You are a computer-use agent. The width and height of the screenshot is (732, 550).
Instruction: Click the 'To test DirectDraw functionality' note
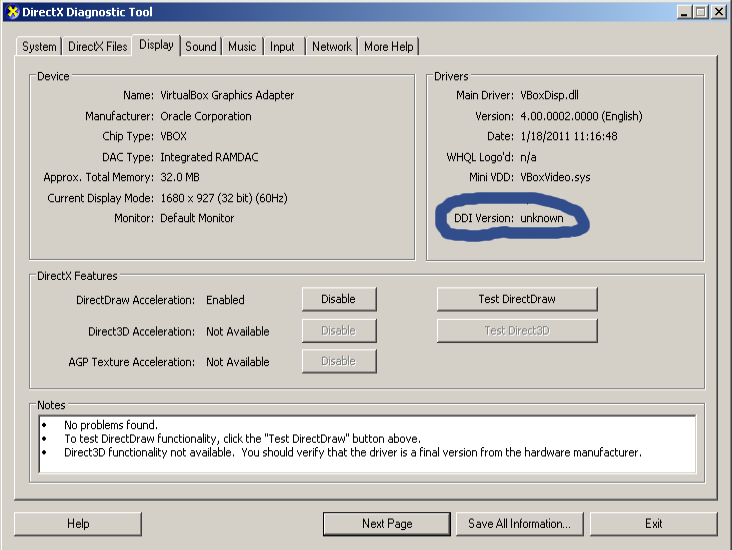[242, 439]
